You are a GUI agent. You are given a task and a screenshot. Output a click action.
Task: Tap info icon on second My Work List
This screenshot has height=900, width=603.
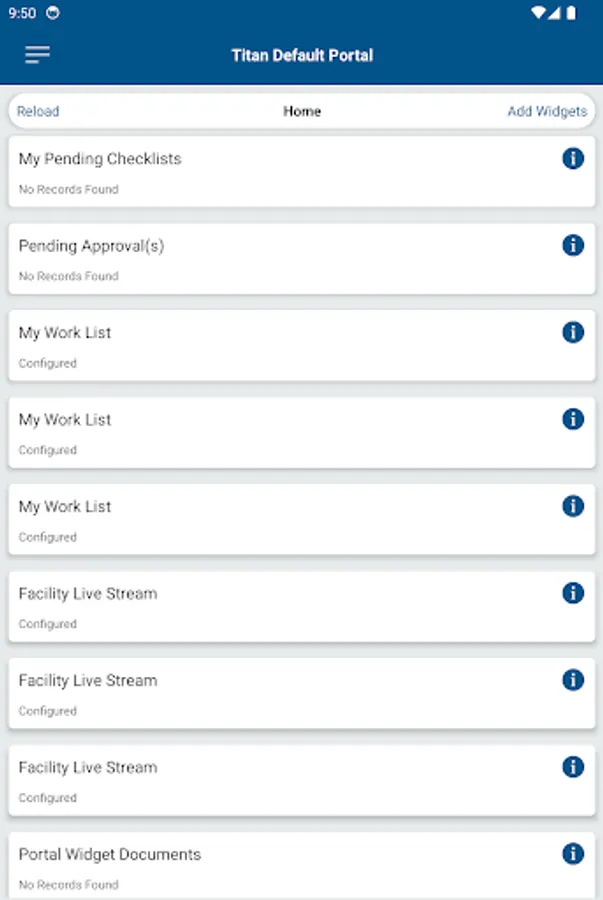[x=573, y=419]
